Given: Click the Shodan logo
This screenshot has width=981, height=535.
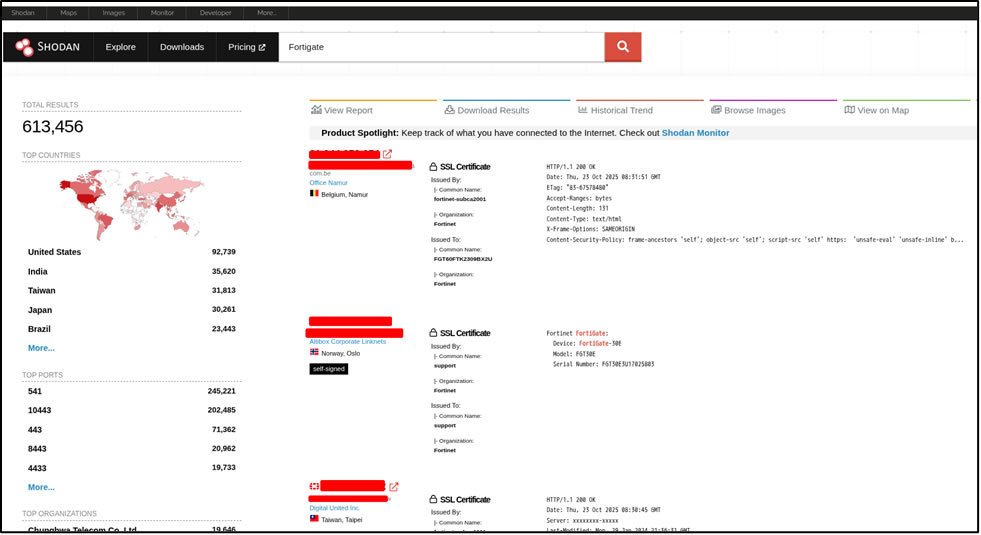Looking at the screenshot, I should [x=48, y=47].
